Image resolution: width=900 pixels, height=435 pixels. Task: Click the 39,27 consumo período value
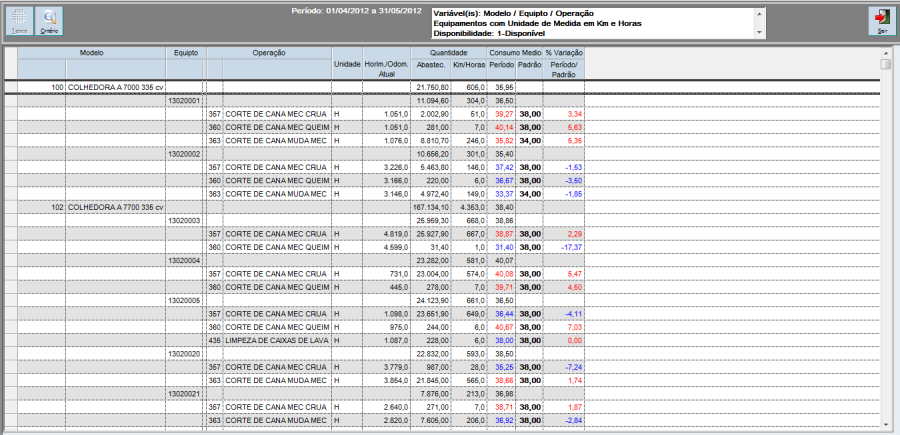tap(501, 114)
